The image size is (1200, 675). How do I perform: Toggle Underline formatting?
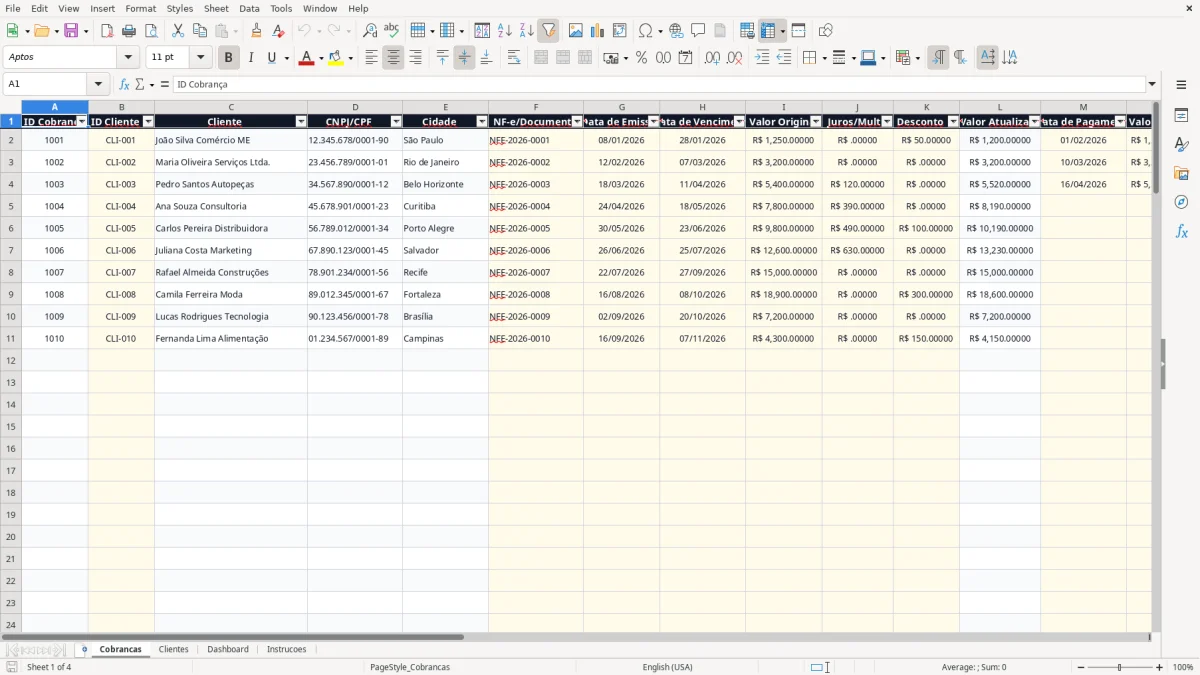point(271,58)
